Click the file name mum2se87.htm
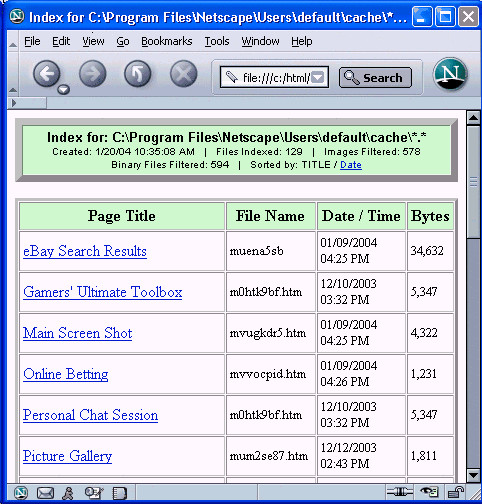The image size is (482, 504). pyautogui.click(x=269, y=456)
